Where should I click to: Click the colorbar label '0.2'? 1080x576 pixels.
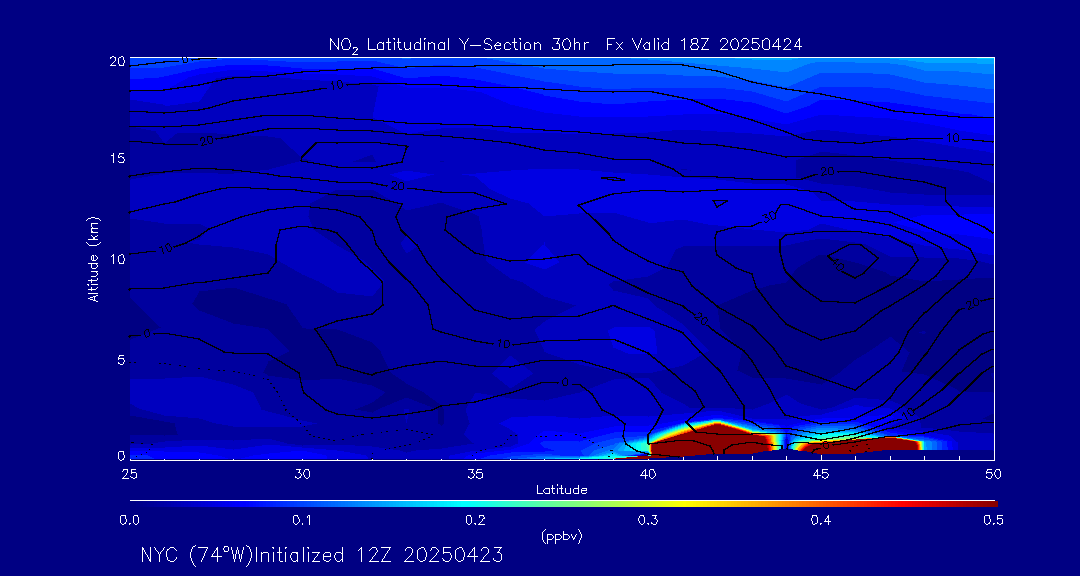pyautogui.click(x=475, y=521)
